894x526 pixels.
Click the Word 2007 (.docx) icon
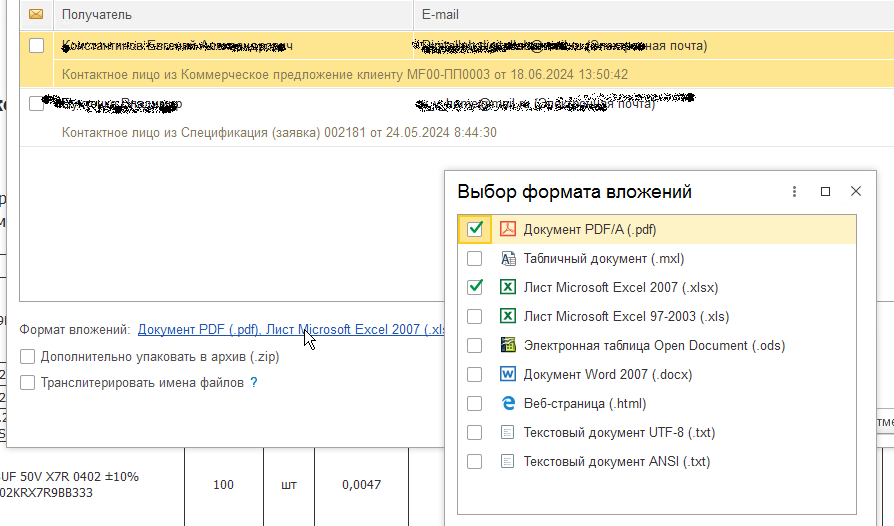[507, 374]
